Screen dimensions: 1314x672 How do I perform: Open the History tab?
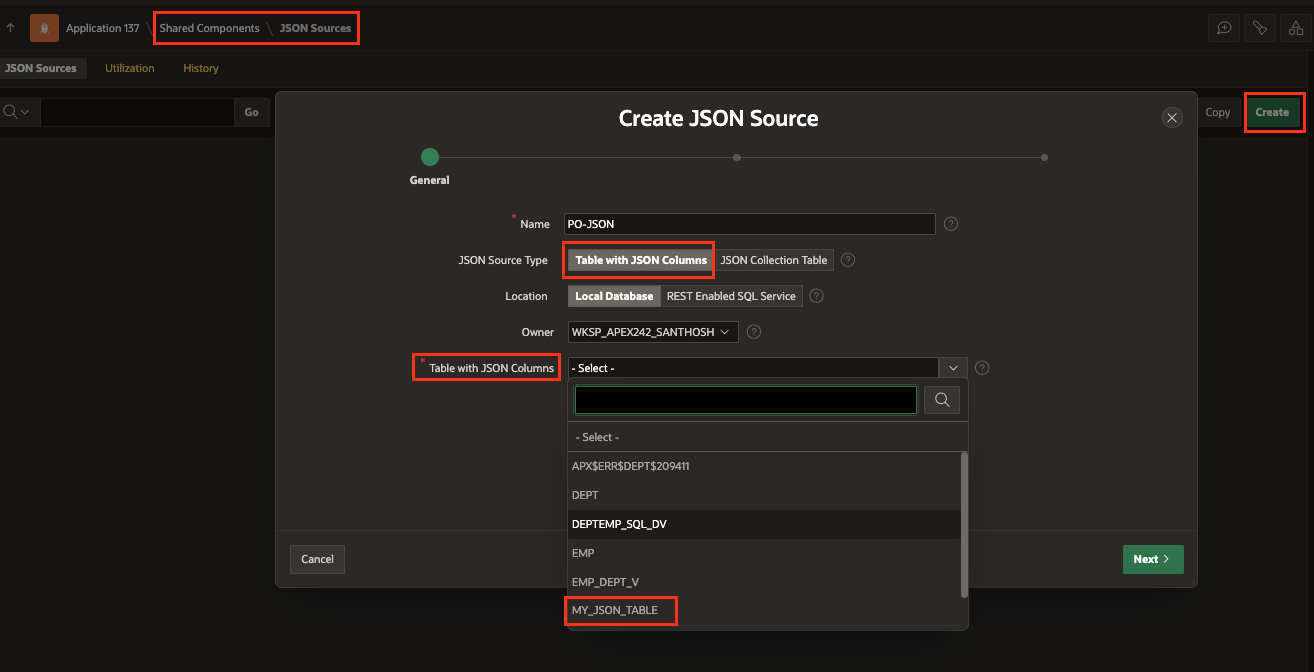pyautogui.click(x=201, y=68)
